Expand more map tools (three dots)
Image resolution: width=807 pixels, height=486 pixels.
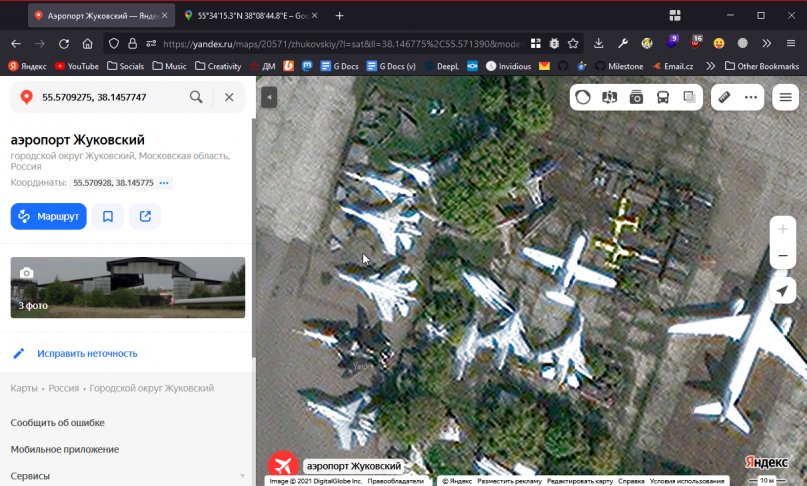[751, 97]
